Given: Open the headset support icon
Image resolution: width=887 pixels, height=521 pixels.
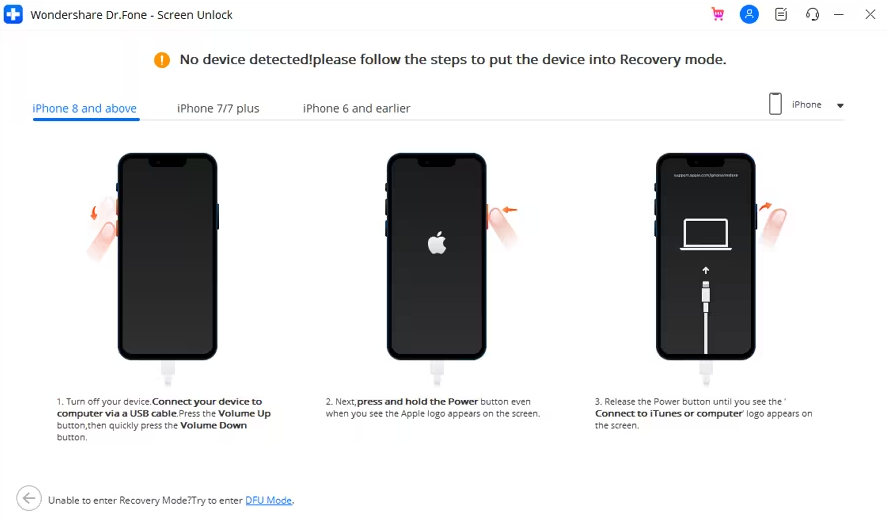Looking at the screenshot, I should click(812, 14).
